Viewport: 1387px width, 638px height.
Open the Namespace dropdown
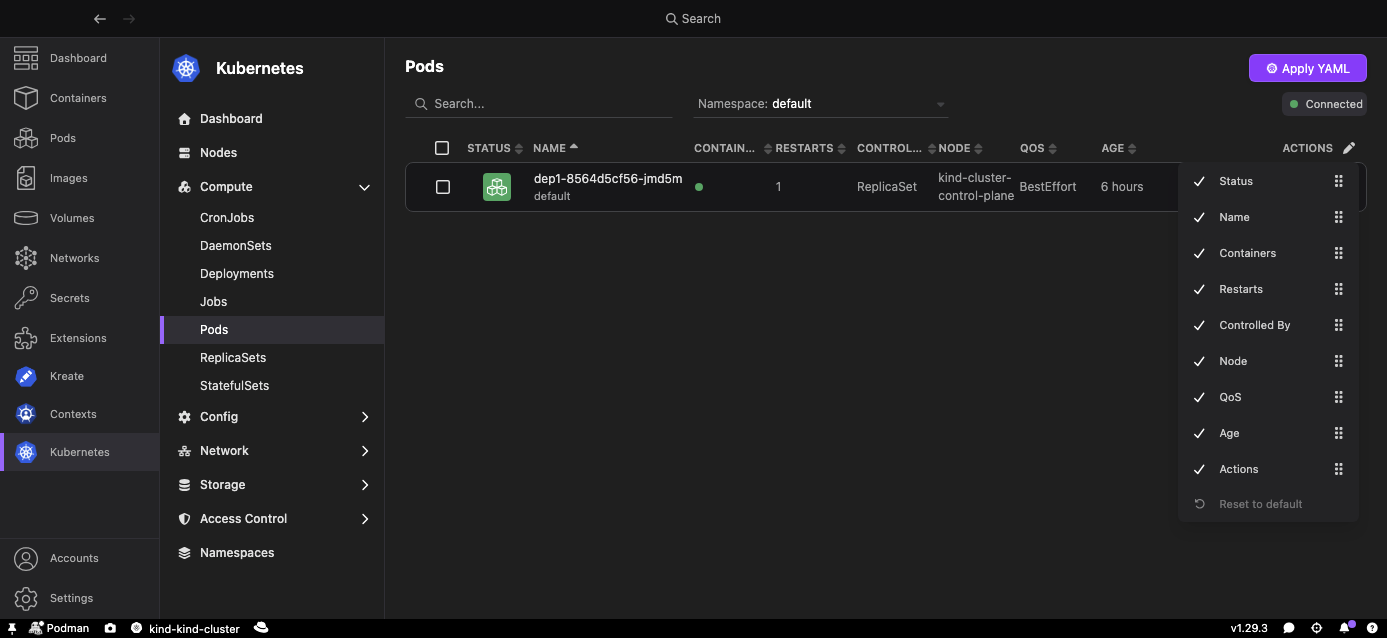coord(820,104)
